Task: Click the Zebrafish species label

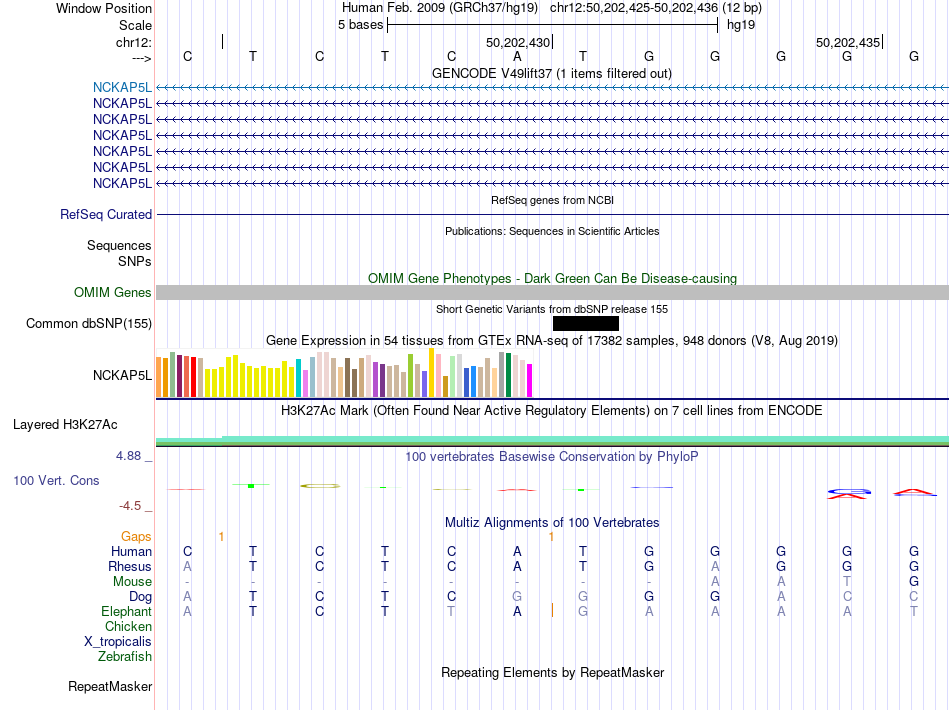Action: click(x=125, y=656)
